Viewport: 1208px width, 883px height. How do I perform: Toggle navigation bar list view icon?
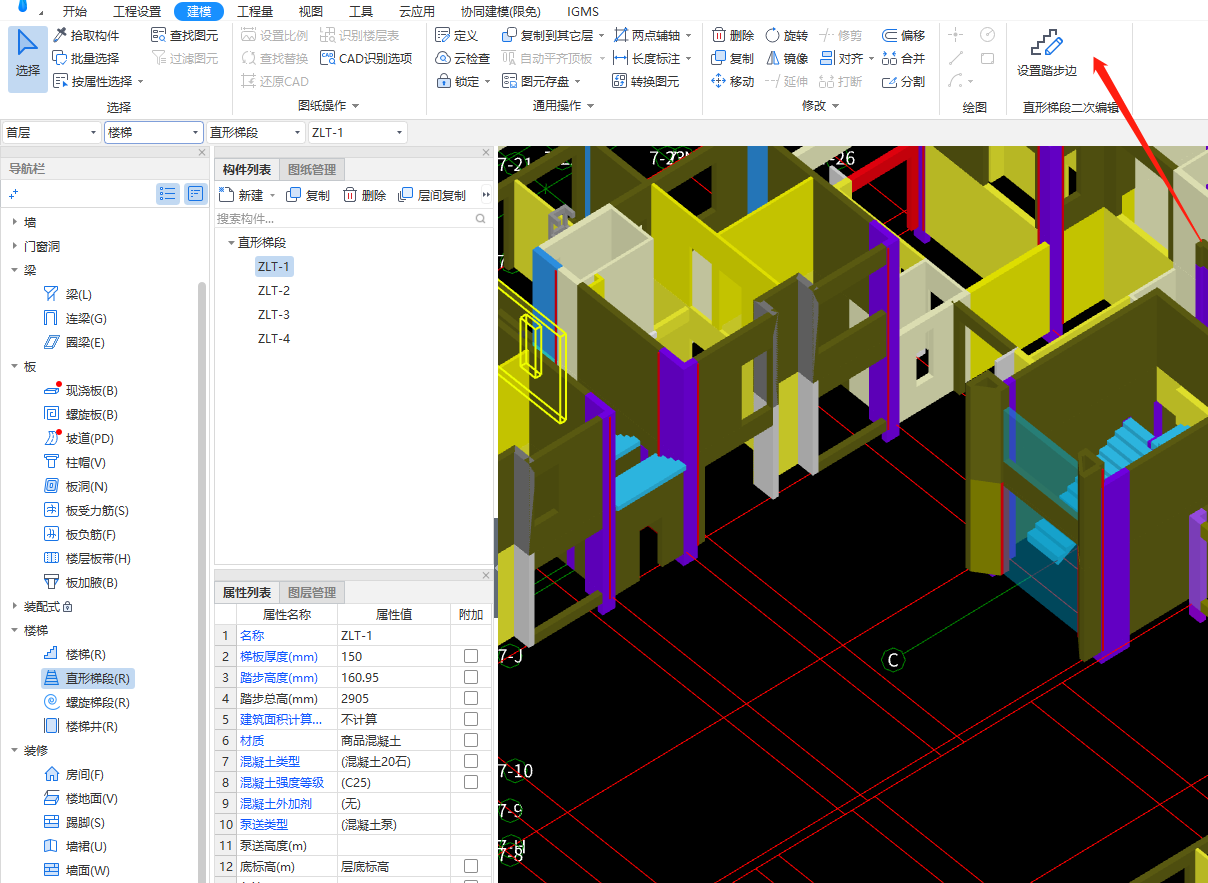(x=168, y=194)
